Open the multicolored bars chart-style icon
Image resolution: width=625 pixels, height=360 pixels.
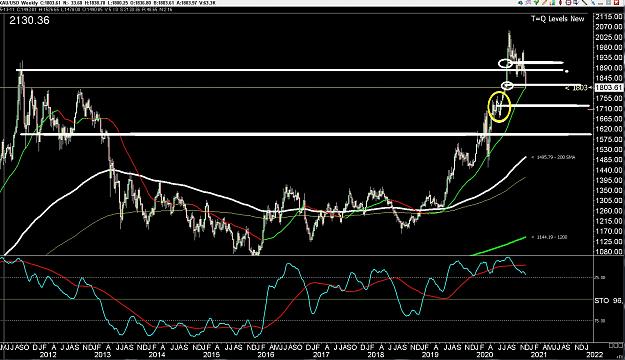click(552, 2)
